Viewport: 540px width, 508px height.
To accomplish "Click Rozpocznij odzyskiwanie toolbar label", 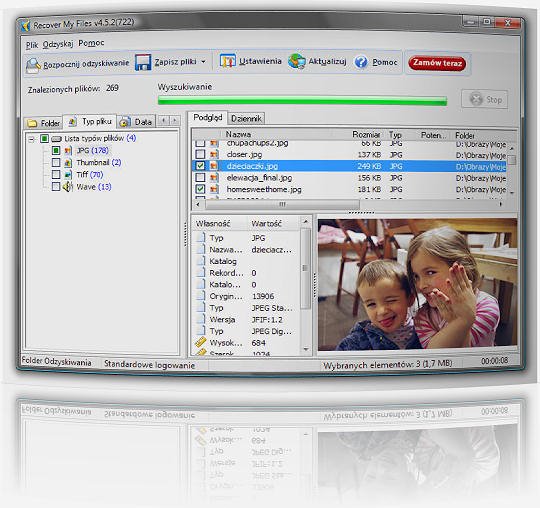I will pyautogui.click(x=86, y=64).
